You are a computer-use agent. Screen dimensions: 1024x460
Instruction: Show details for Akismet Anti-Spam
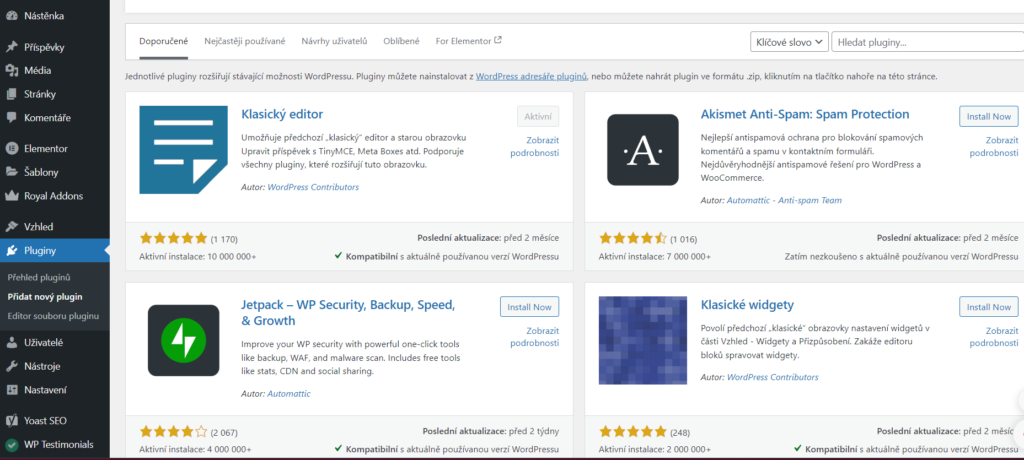(993, 146)
